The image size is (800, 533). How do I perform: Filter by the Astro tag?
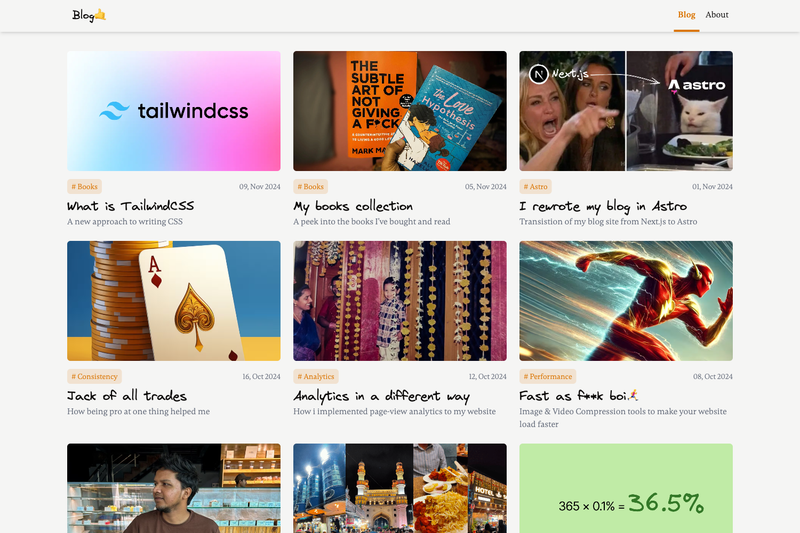(535, 187)
